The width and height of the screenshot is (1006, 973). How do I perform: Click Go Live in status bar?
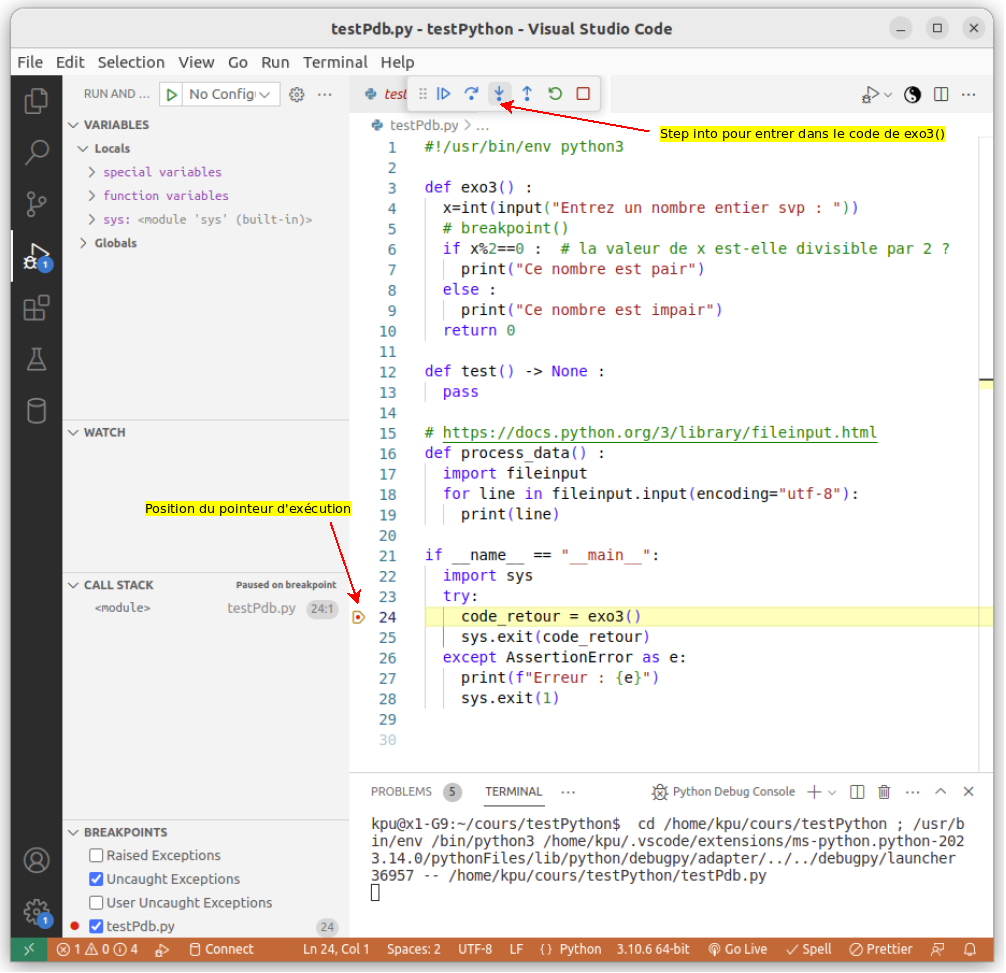(738, 951)
